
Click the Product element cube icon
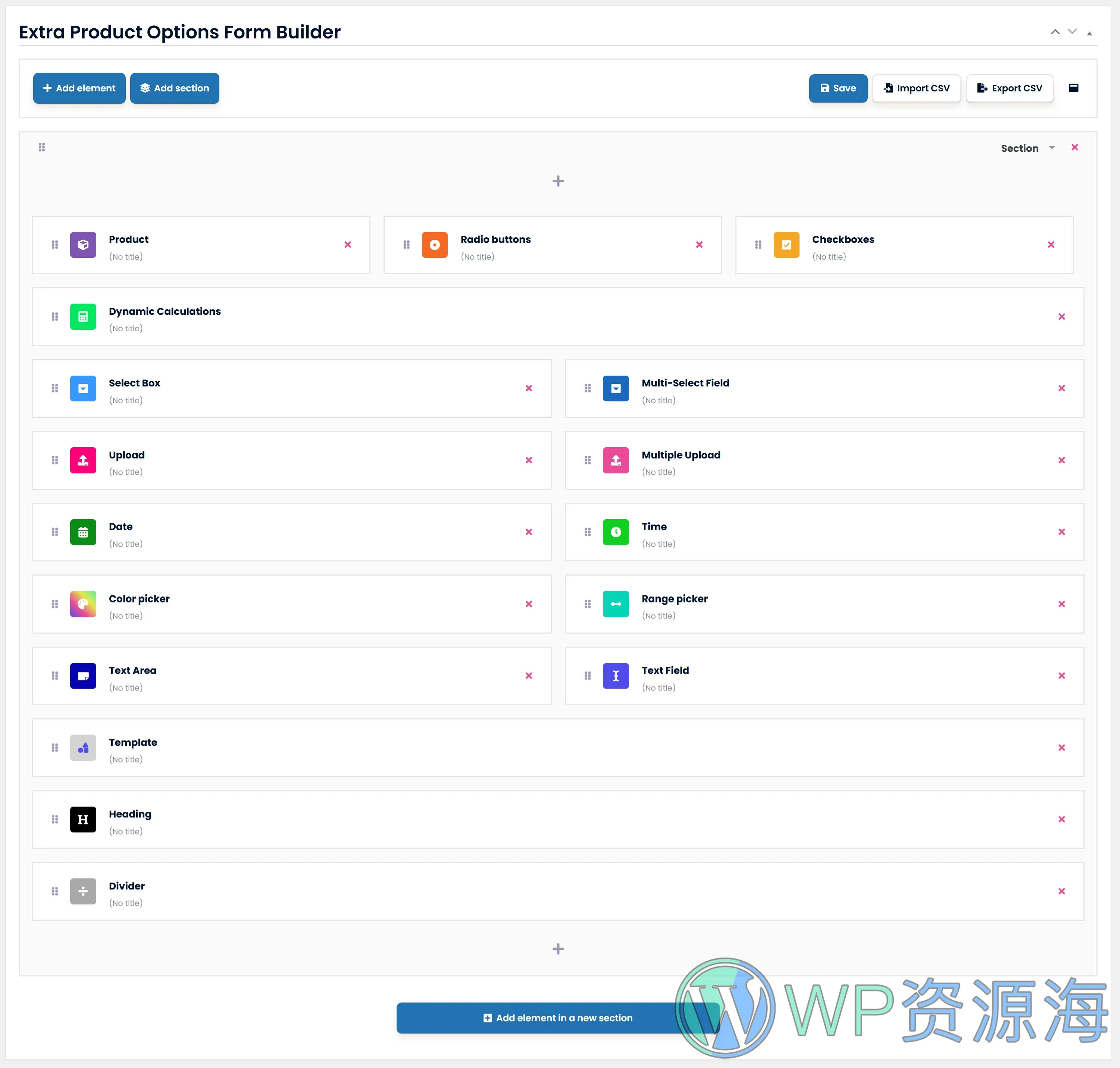[x=83, y=245]
